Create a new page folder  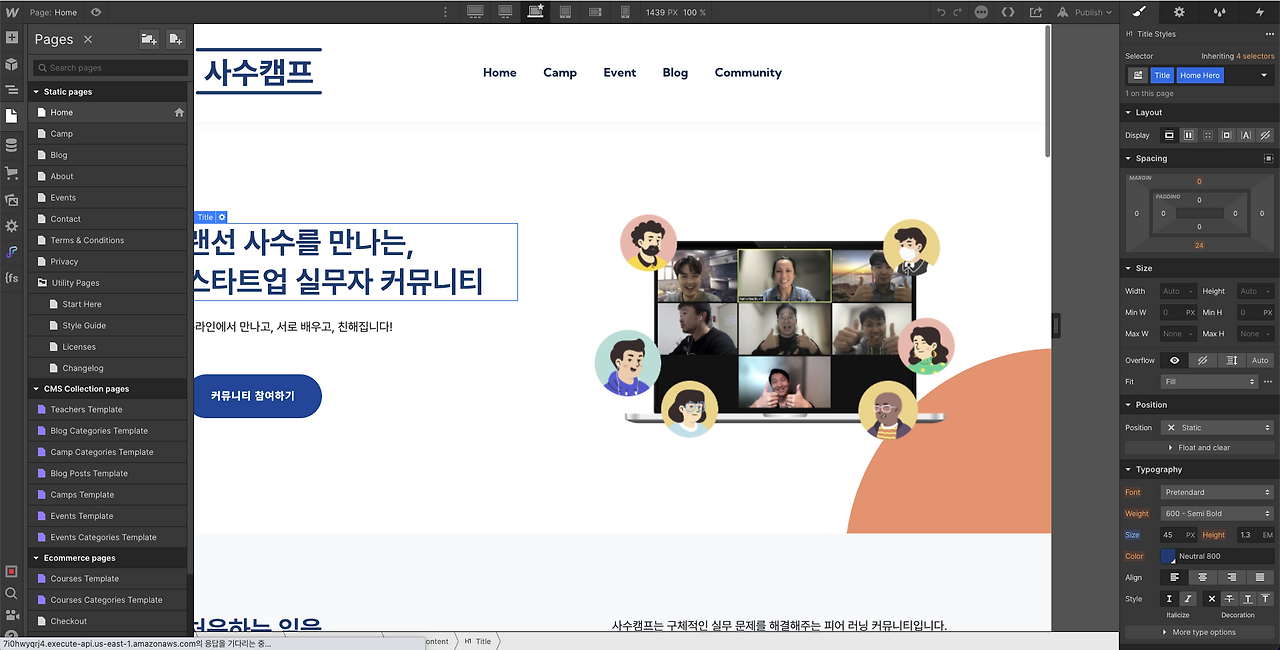pos(149,39)
